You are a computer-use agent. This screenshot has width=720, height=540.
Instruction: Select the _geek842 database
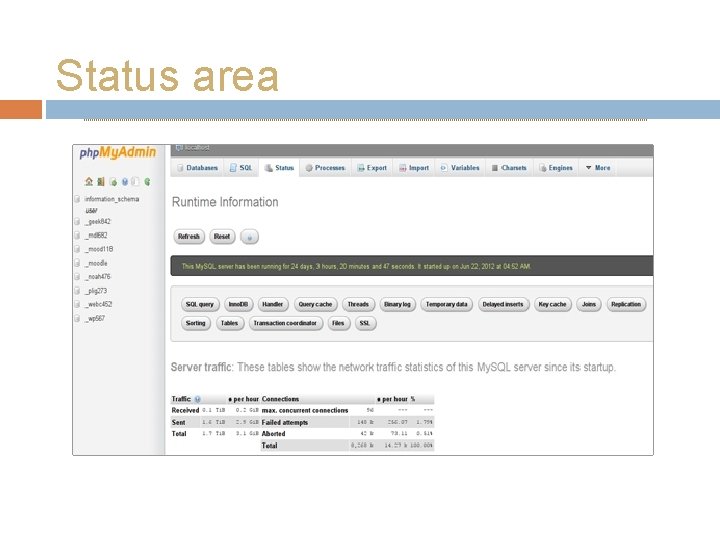tap(98, 221)
